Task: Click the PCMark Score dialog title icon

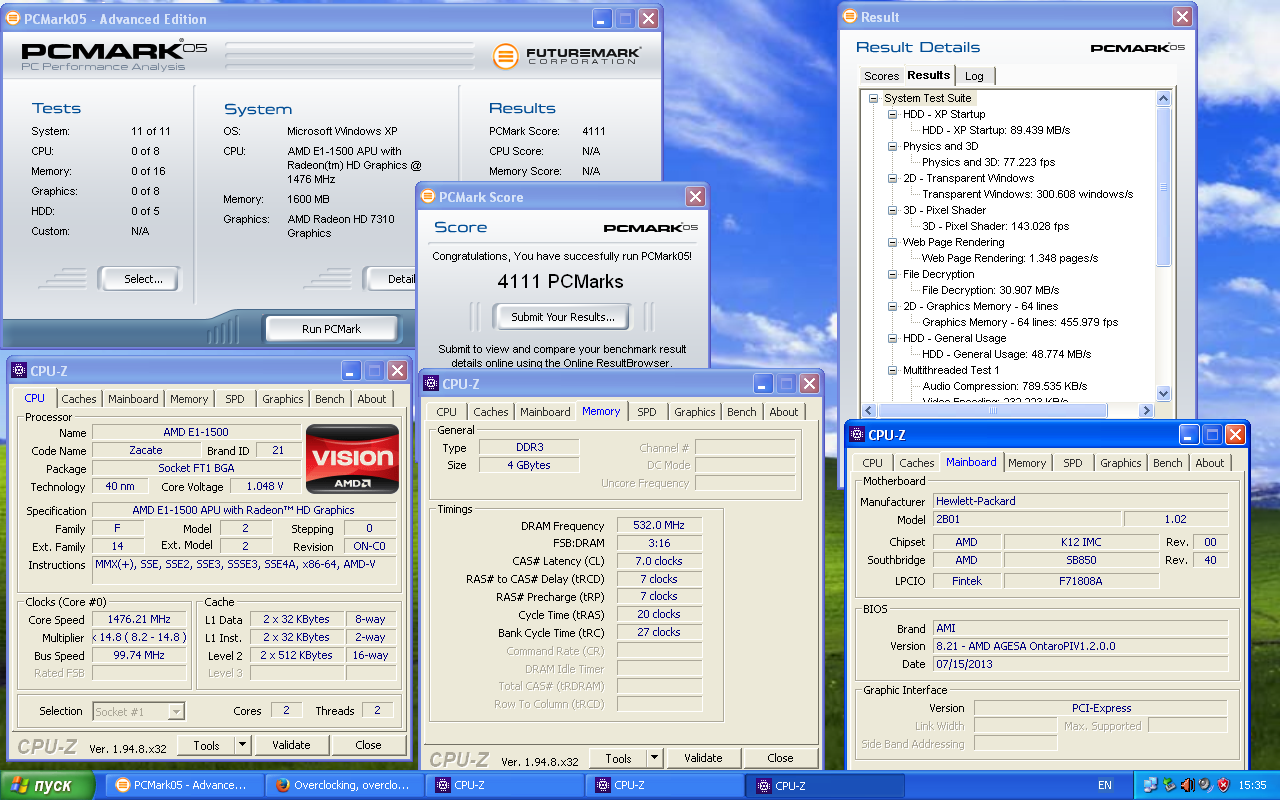Action: (x=427, y=197)
